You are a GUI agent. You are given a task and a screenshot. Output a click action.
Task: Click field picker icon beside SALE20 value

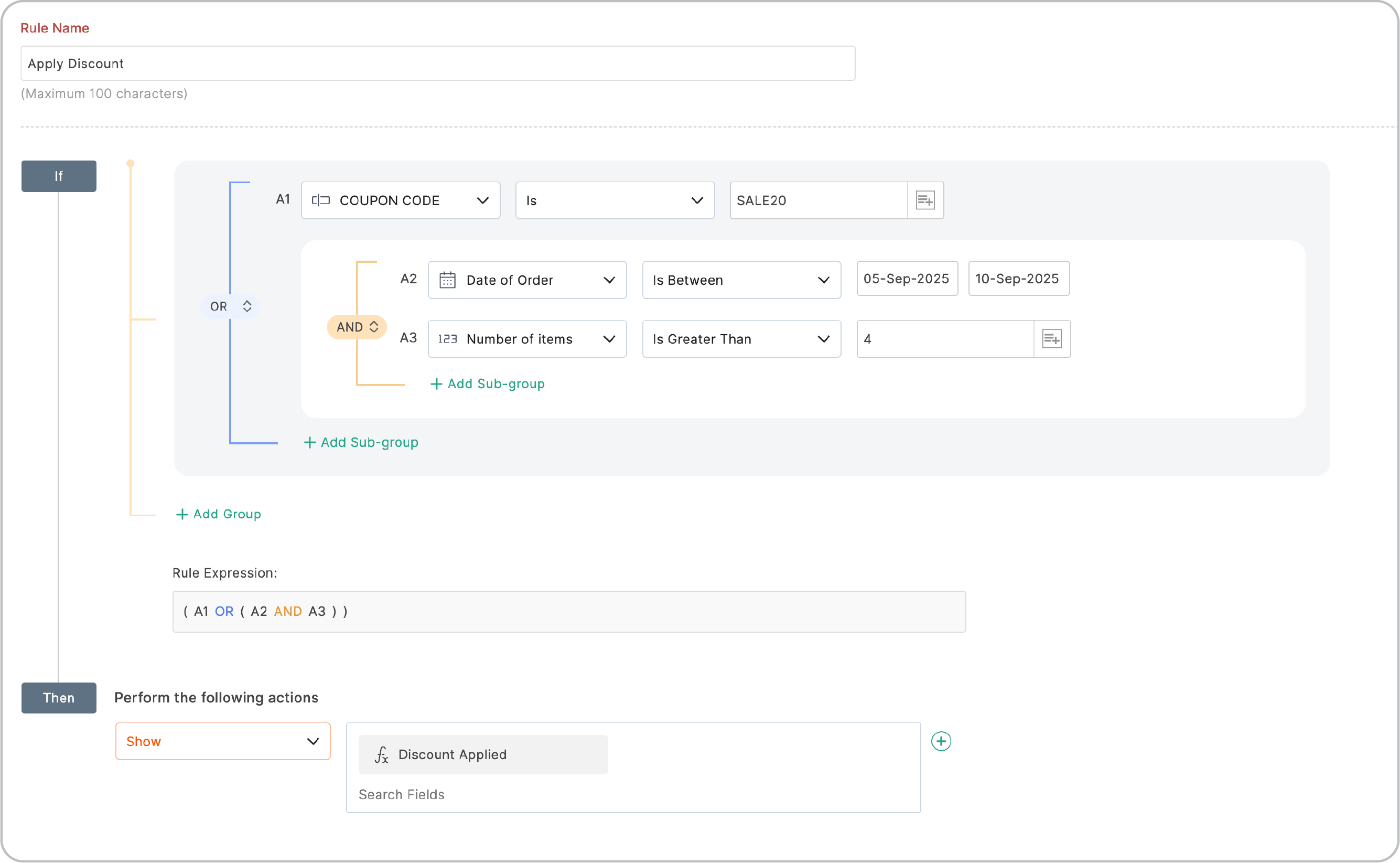pyautogui.click(x=925, y=200)
